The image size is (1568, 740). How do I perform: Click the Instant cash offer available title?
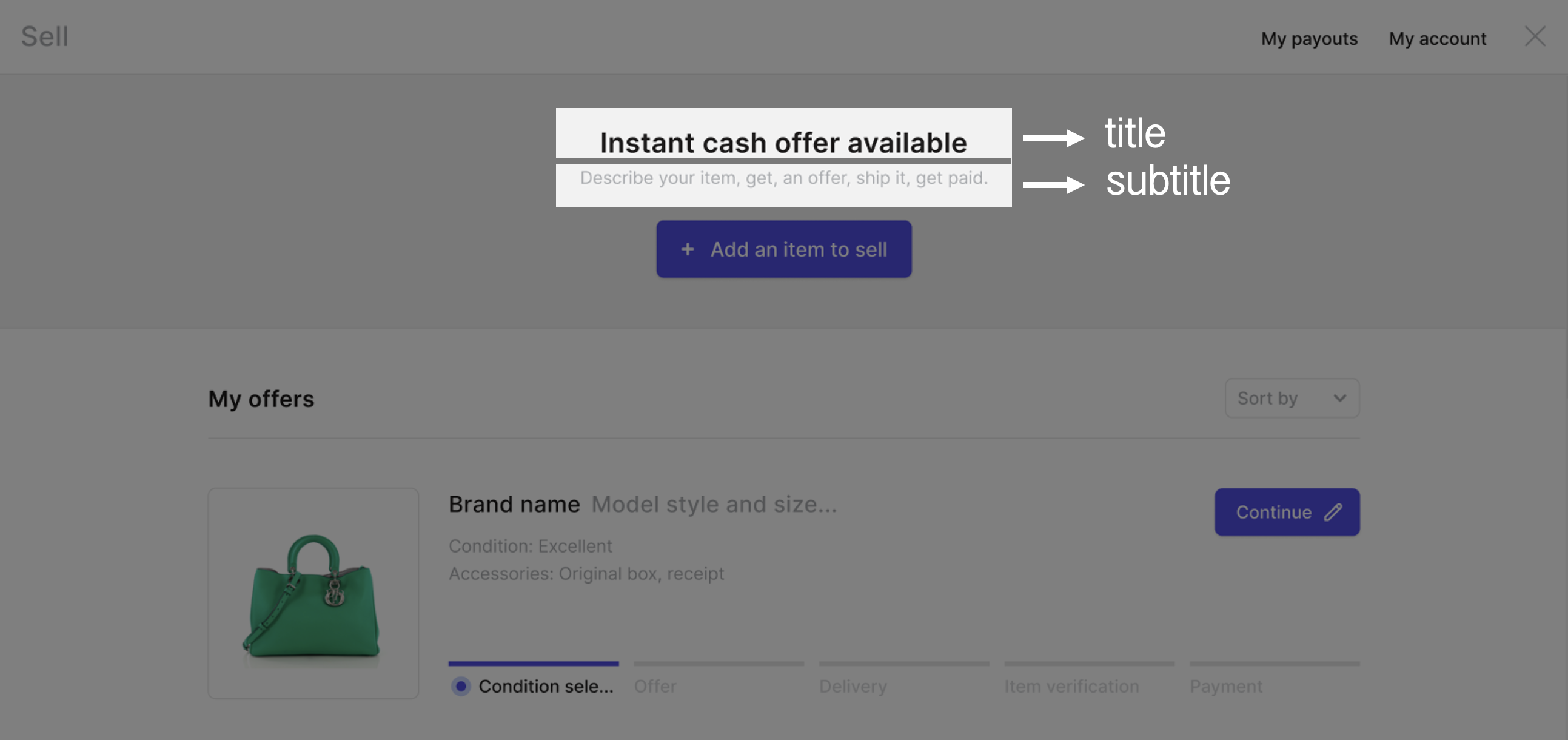pyautogui.click(x=783, y=143)
